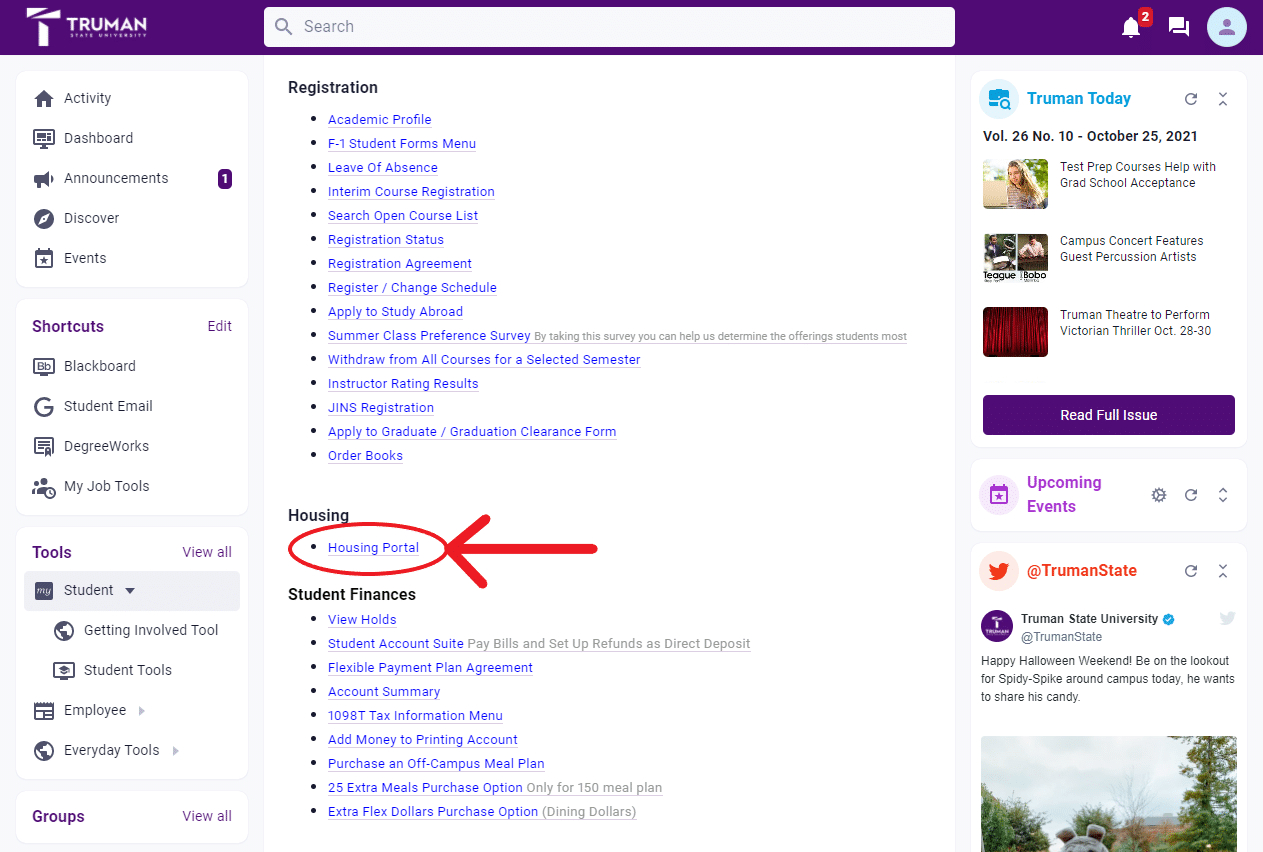Refresh the Upcoming Events widget
This screenshot has width=1263, height=852.
(x=1191, y=495)
